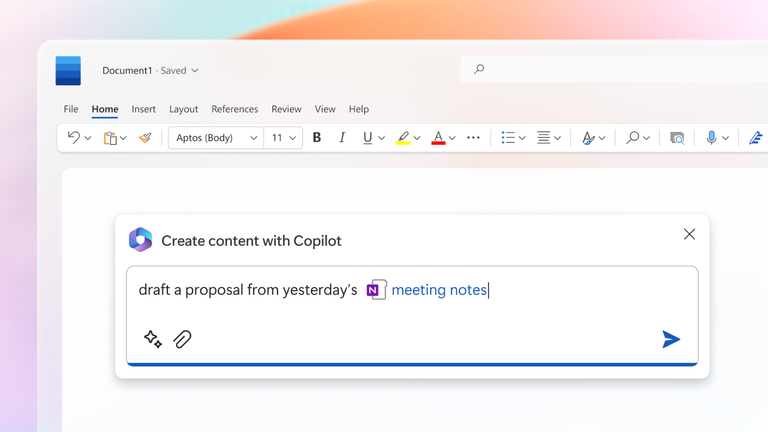Click the search box at top

point(614,69)
